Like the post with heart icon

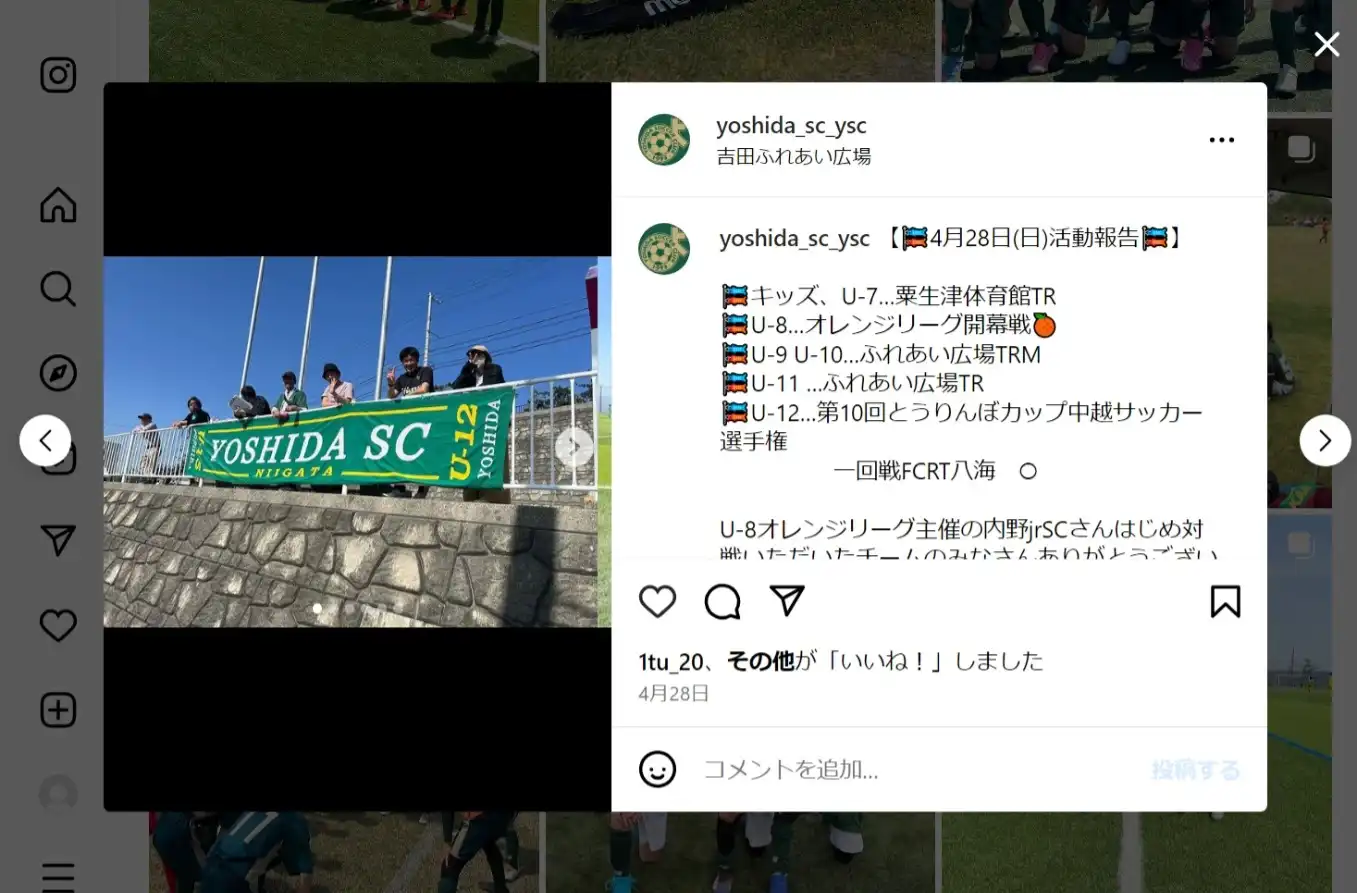657,601
